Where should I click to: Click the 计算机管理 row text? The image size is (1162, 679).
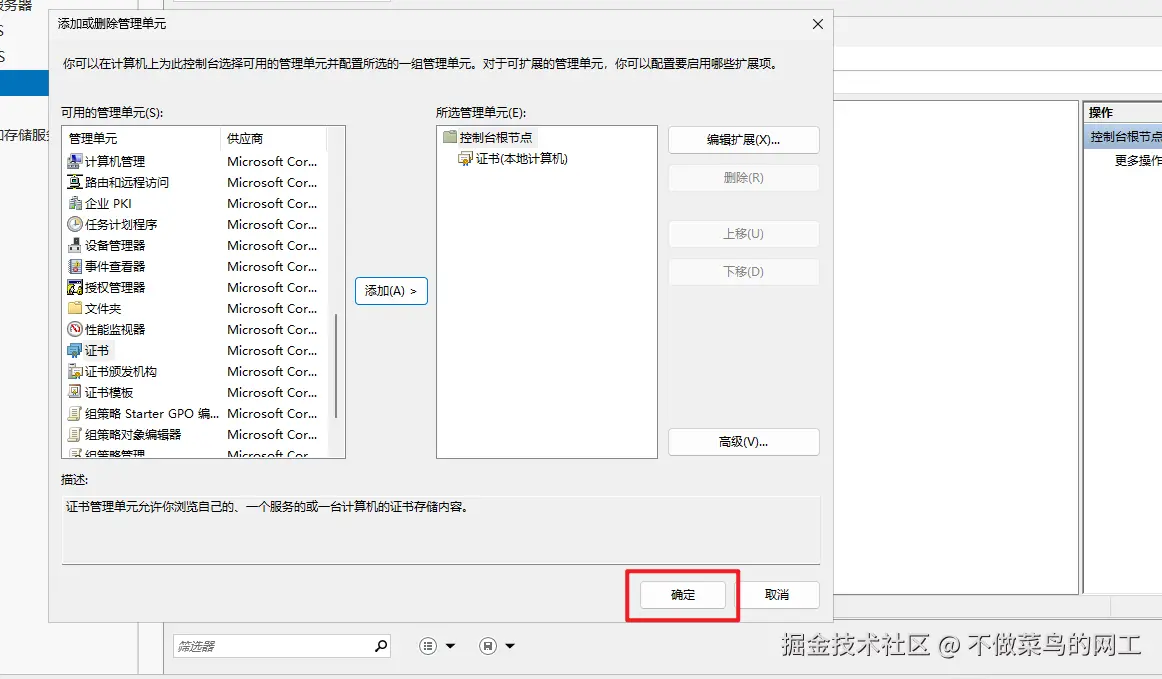(115, 161)
